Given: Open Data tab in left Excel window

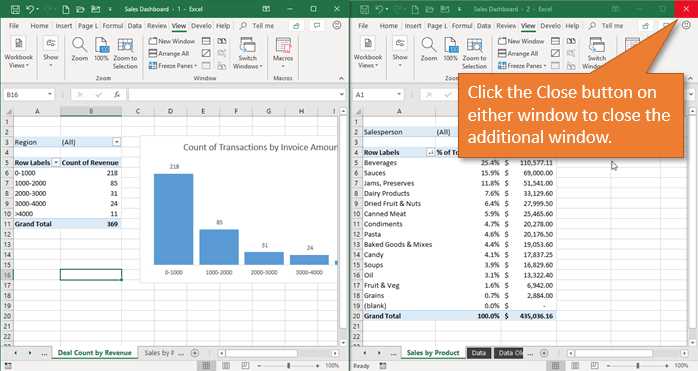Looking at the screenshot, I should 134,26.
